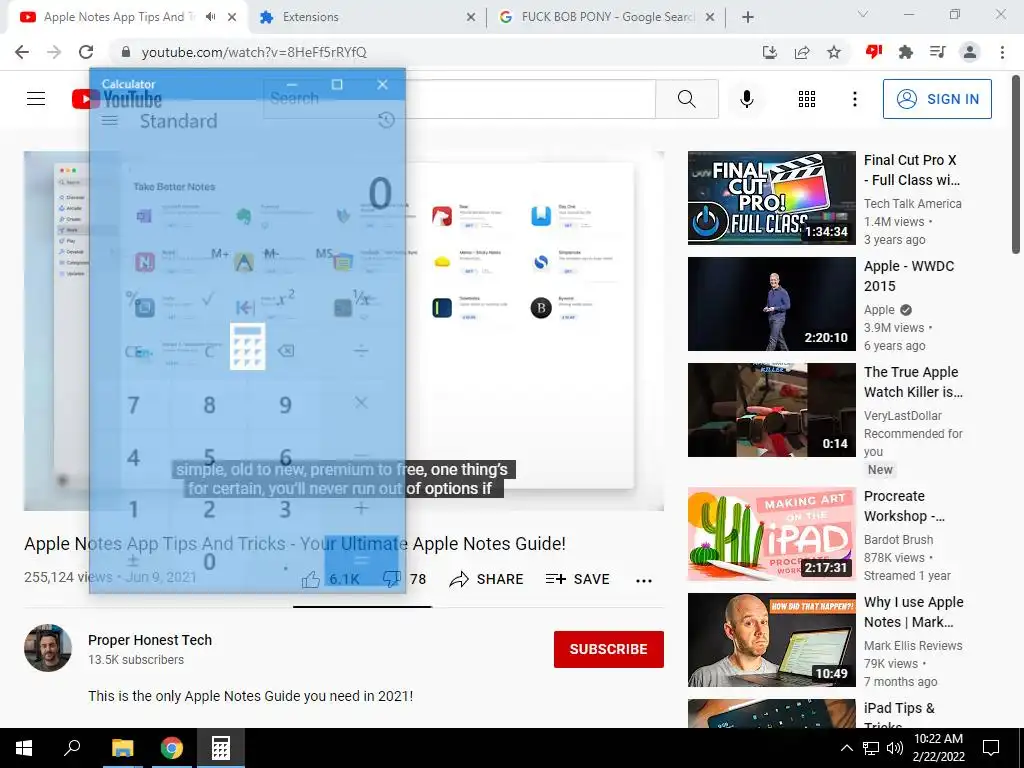Open the Calculator navigation menu
The width and height of the screenshot is (1024, 768).
tap(110, 121)
